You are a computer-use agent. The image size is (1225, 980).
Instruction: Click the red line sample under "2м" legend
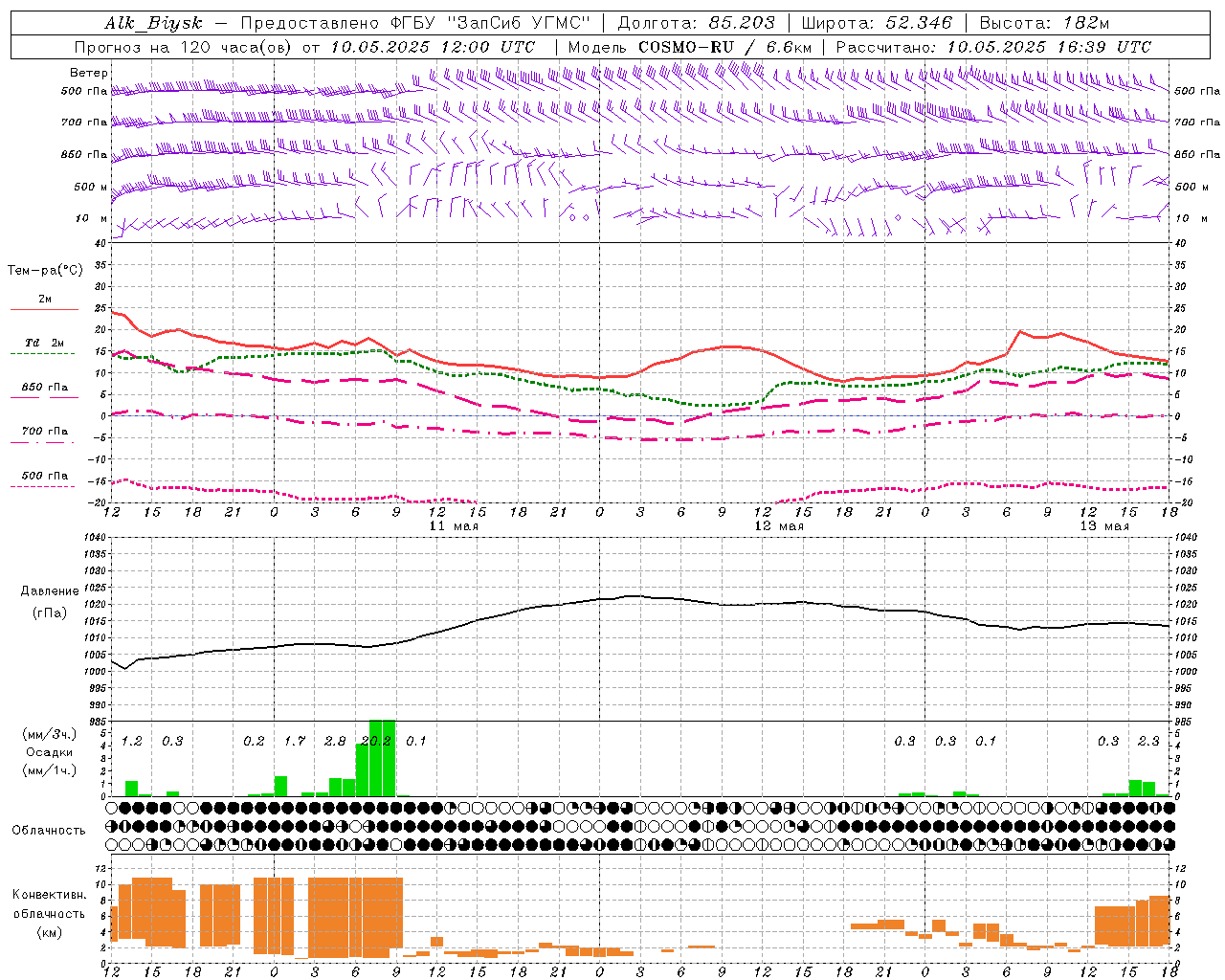click(x=44, y=309)
